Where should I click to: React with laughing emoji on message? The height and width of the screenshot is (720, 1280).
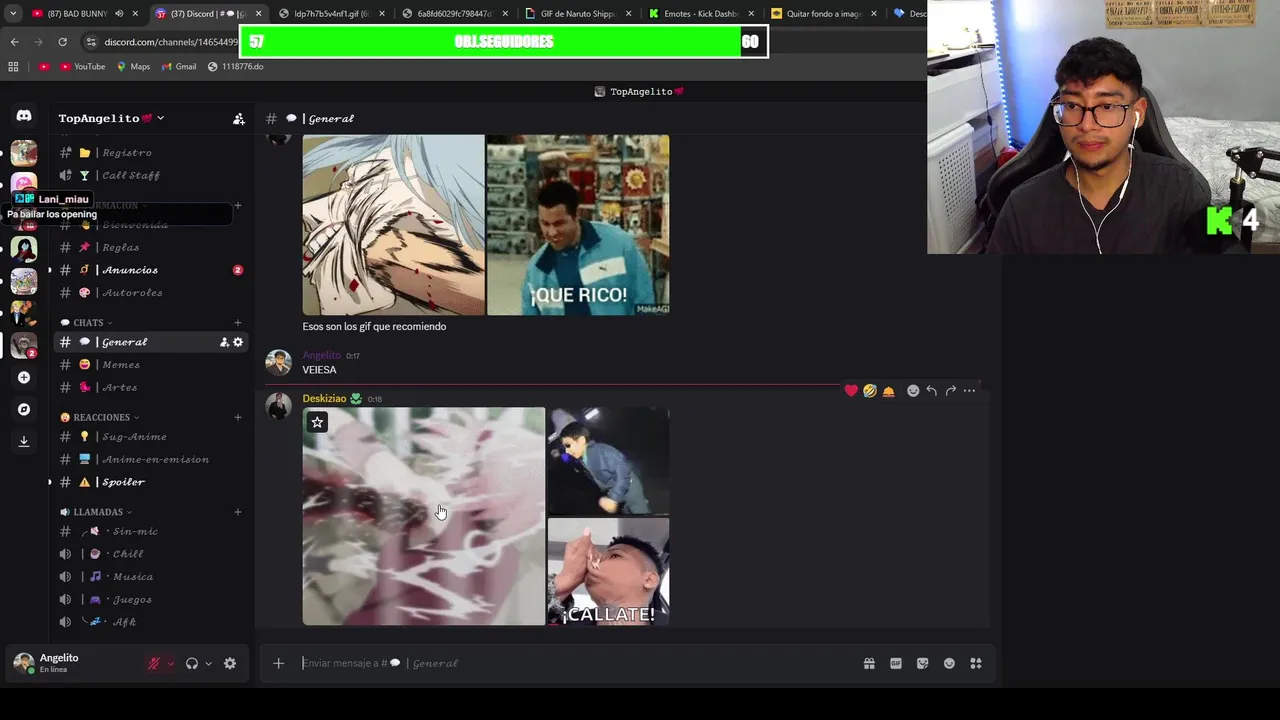[x=870, y=391]
